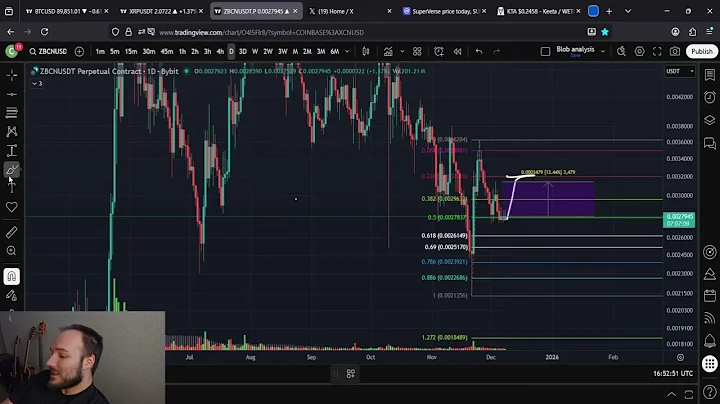Open indicator templates grid
Screen dimensions: 720x404
pos(417,51)
